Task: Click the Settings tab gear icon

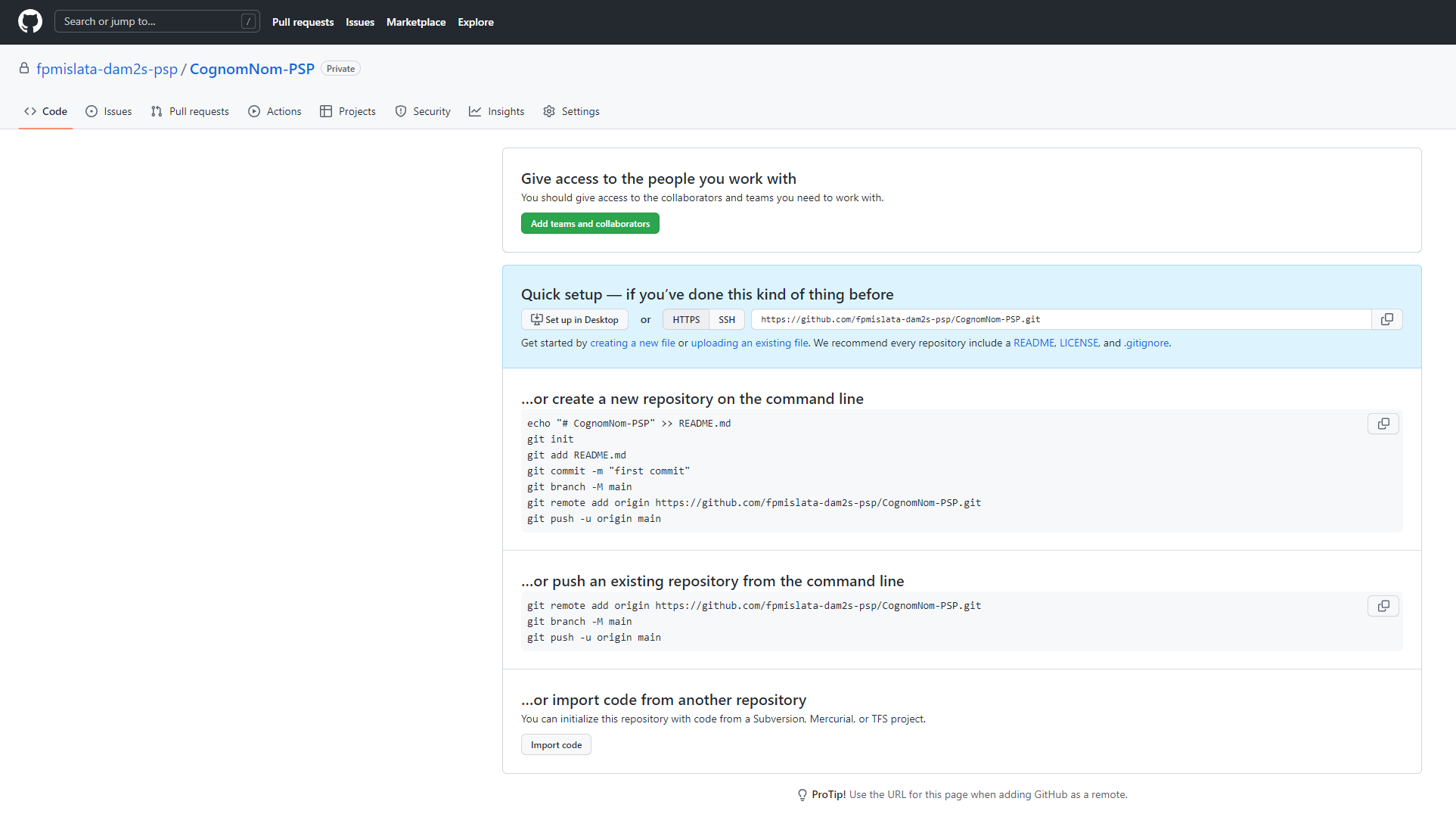Action: pyautogui.click(x=549, y=111)
